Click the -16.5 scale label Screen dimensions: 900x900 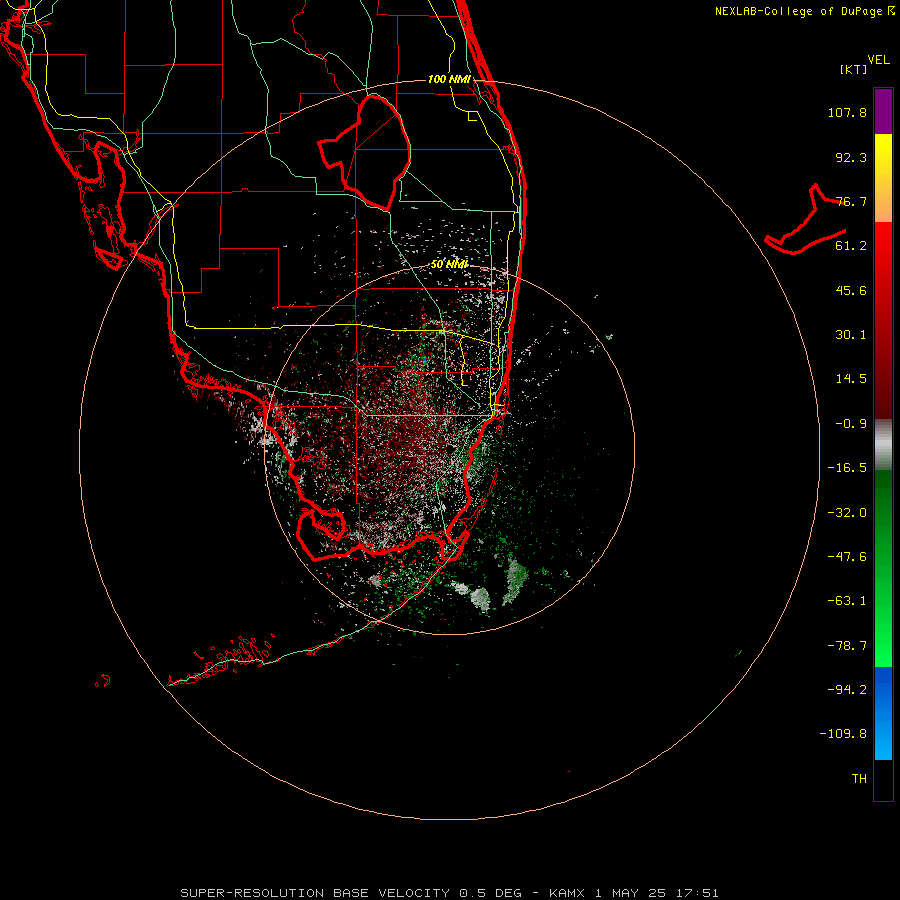tap(847, 468)
